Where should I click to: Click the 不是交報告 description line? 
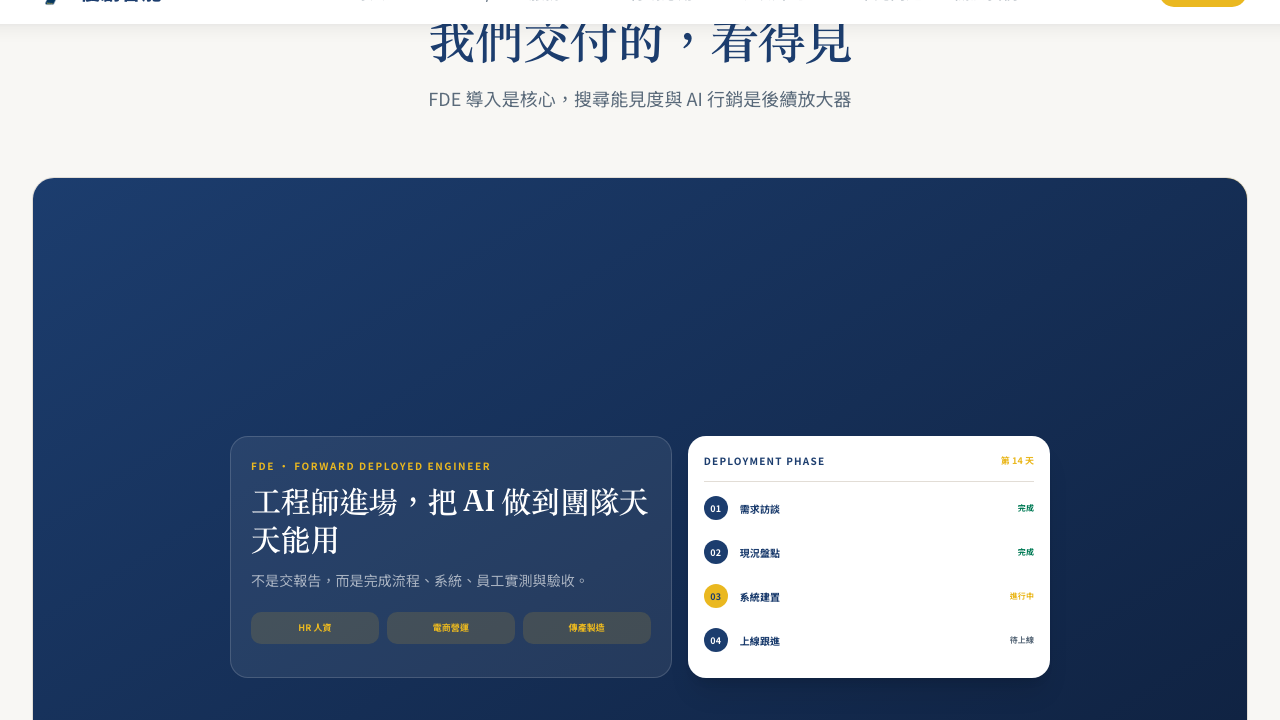pyautogui.click(x=420, y=581)
